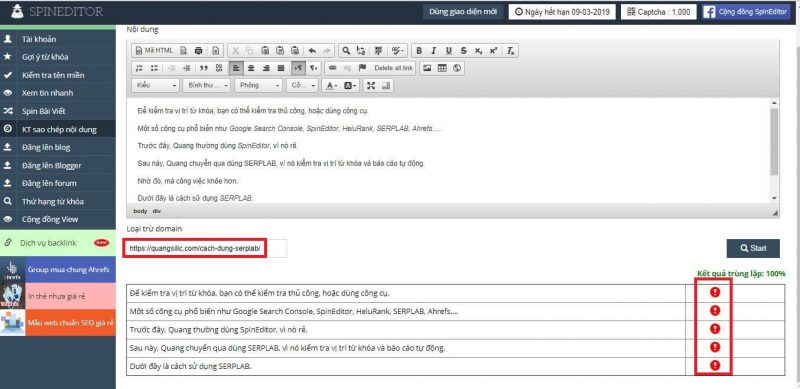This screenshot has width=800, height=389.
Task: Click the Start button
Action: 753,248
